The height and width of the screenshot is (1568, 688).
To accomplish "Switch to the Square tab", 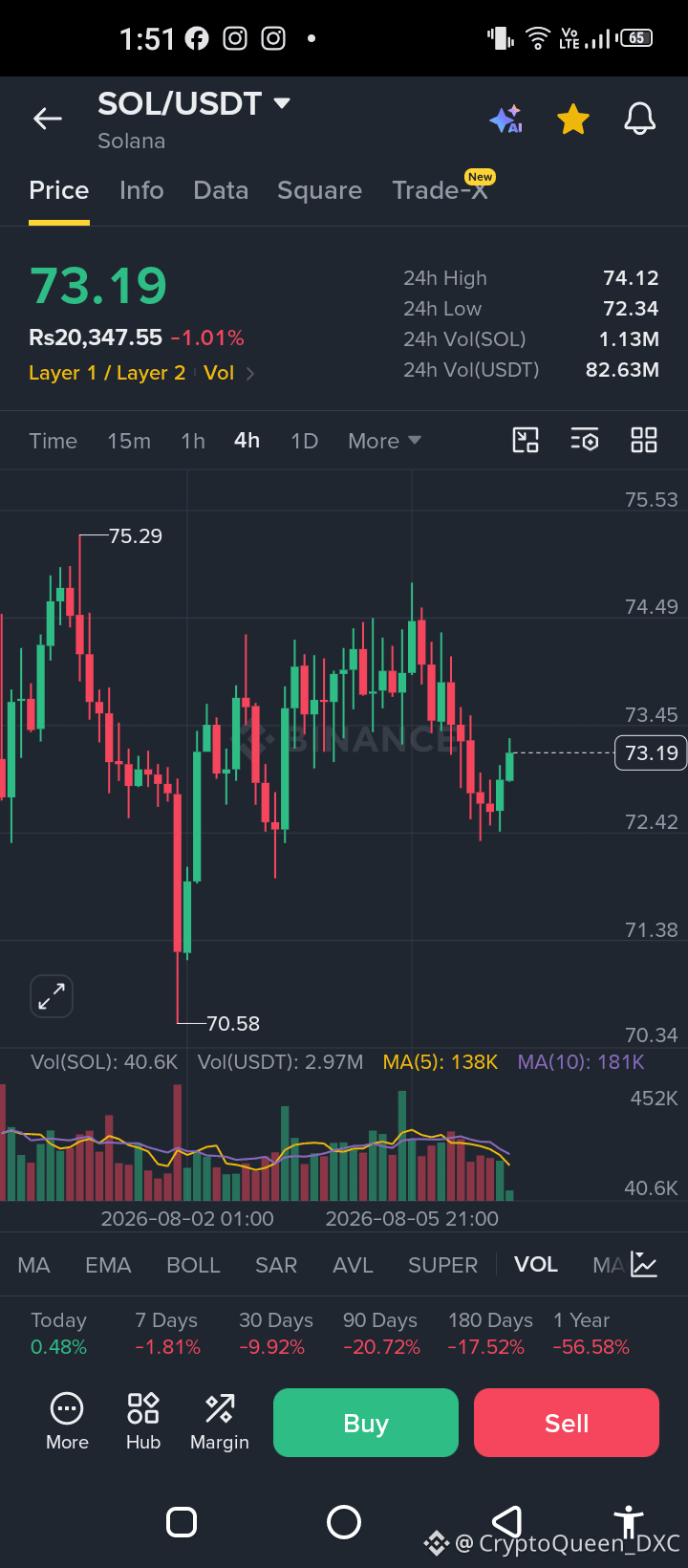I will point(319,190).
